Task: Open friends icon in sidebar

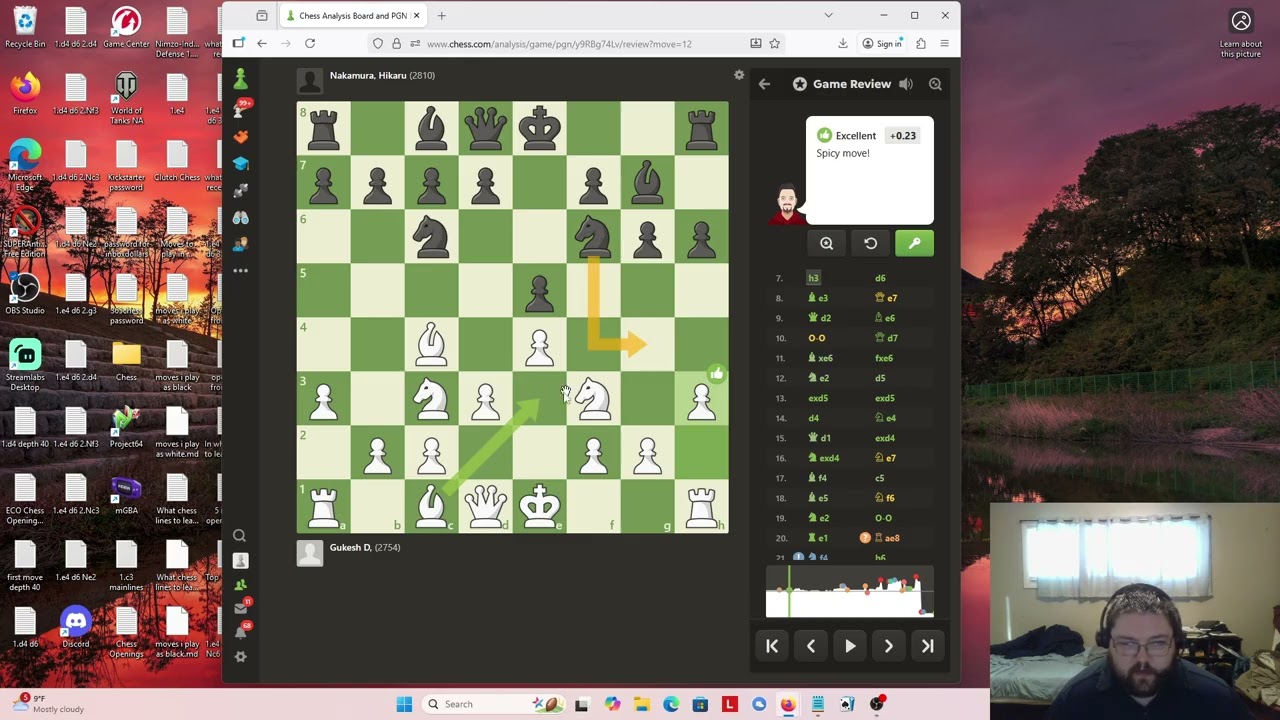Action: coord(240,584)
